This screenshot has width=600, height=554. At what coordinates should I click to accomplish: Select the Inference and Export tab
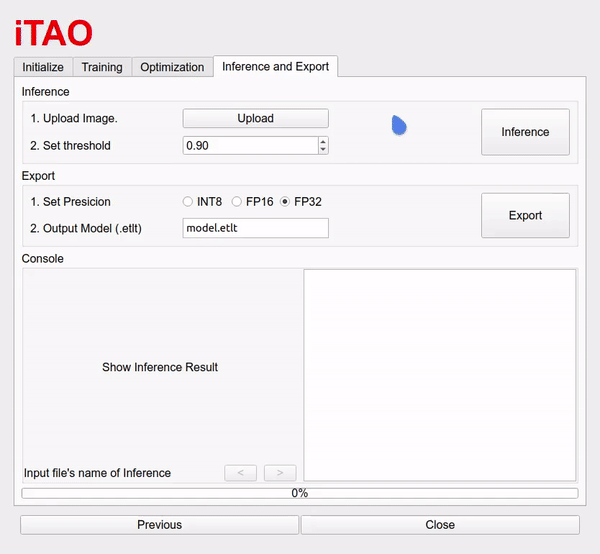pyautogui.click(x=276, y=66)
